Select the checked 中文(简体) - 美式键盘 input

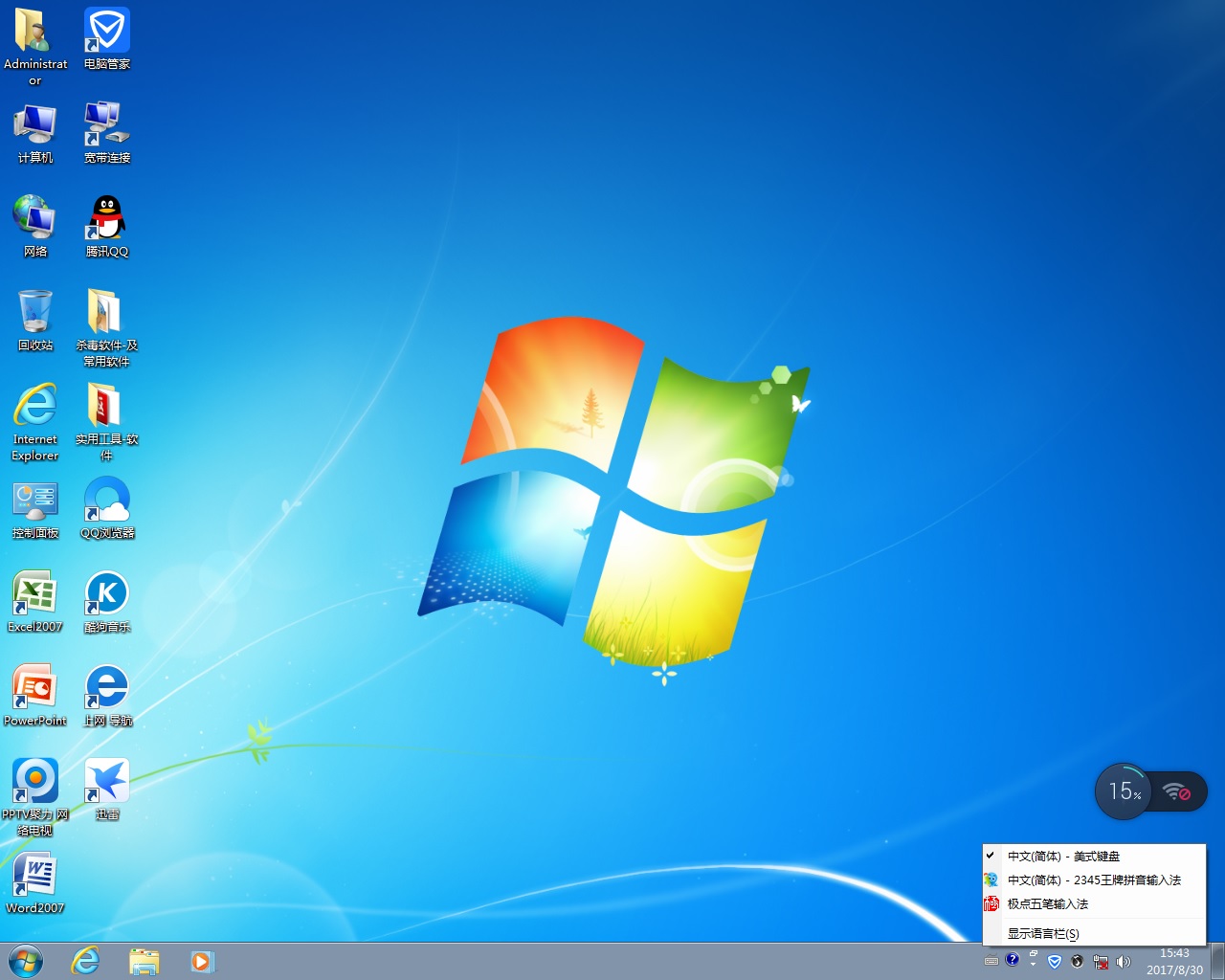[1062, 857]
